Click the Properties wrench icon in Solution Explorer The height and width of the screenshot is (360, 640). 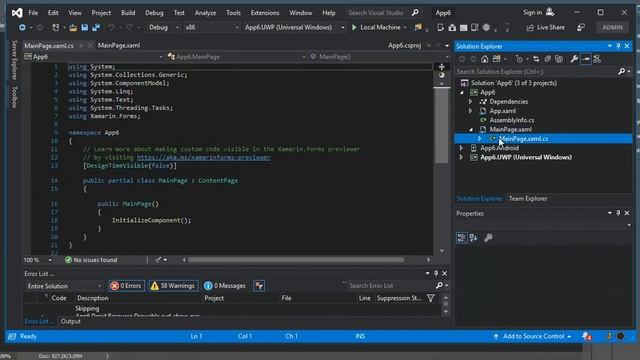click(574, 59)
